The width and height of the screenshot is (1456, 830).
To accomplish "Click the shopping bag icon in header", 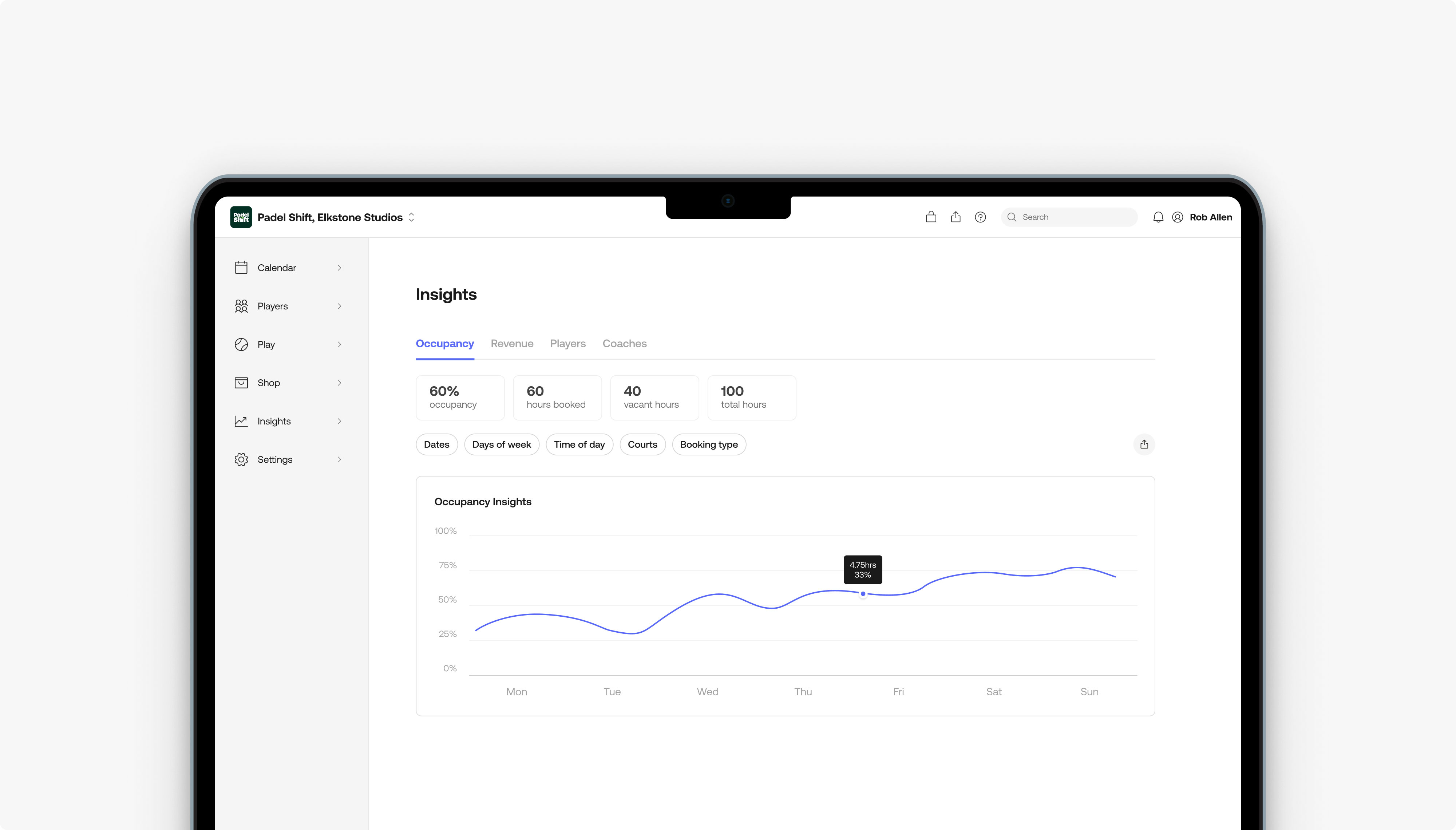I will click(x=931, y=217).
